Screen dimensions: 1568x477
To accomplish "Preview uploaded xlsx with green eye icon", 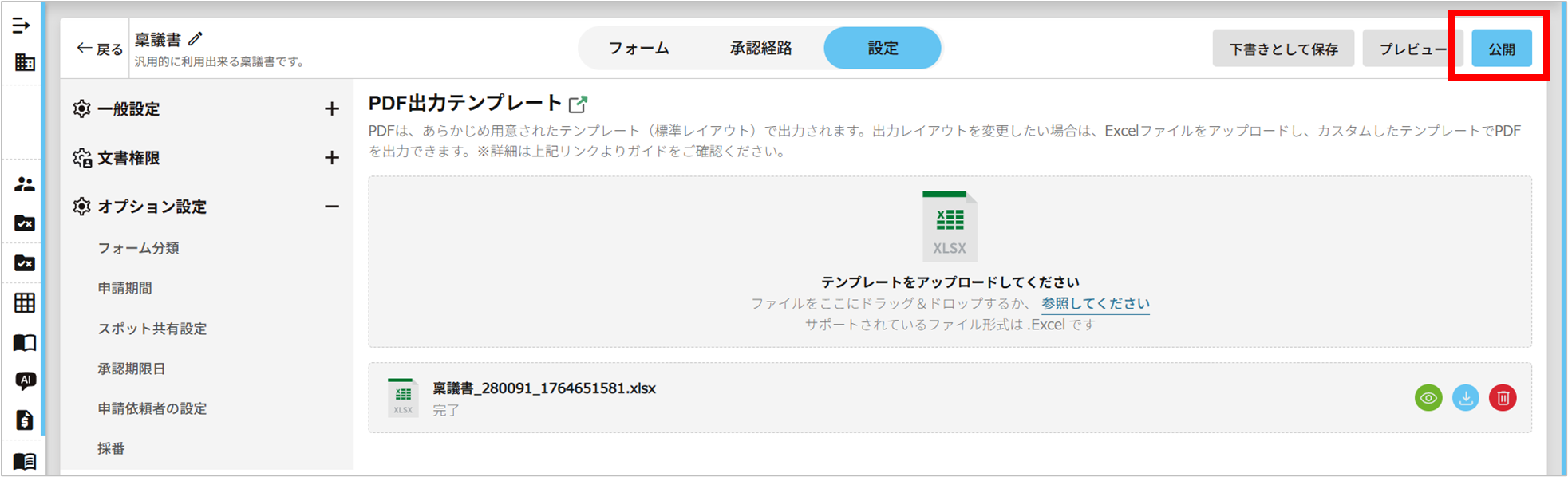I will point(1428,397).
